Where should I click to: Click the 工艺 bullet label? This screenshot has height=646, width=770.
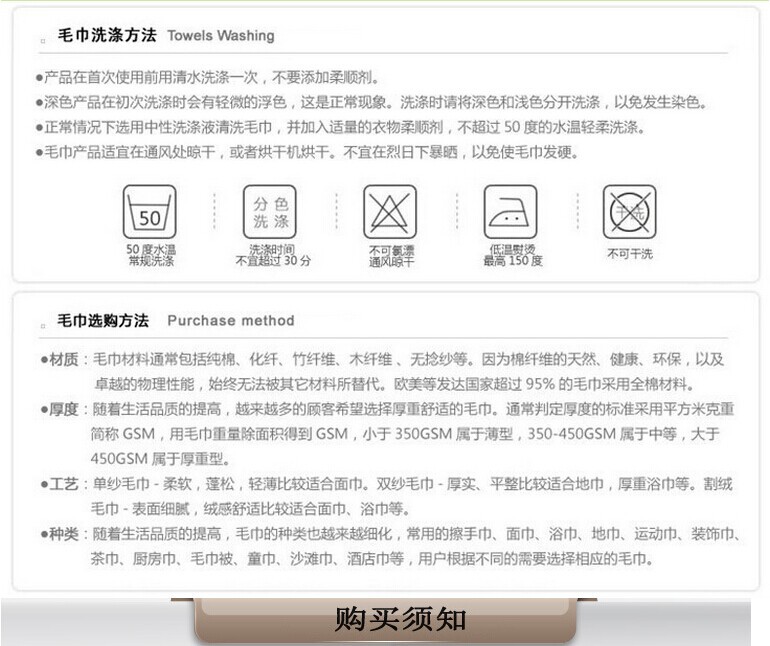63,484
